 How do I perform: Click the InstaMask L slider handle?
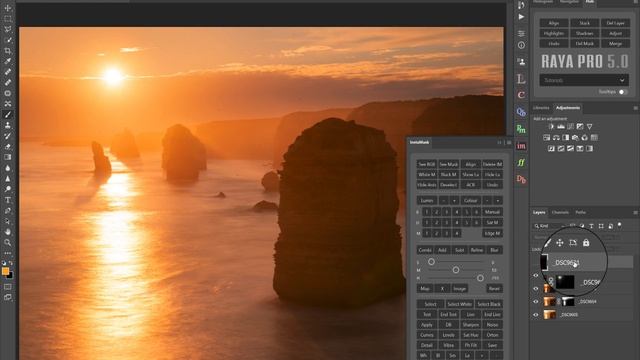tap(431, 262)
